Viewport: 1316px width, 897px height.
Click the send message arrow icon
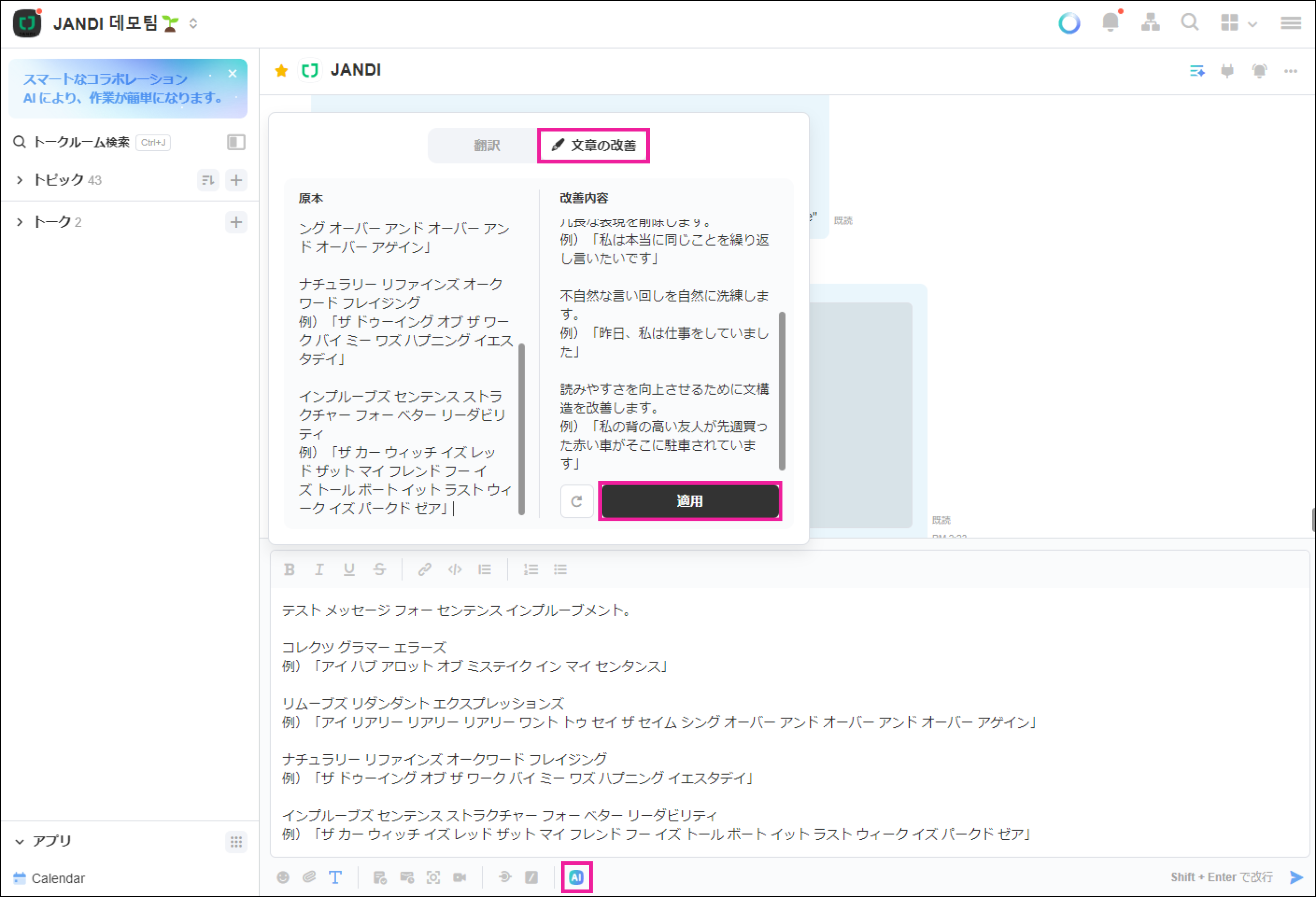[x=1296, y=877]
